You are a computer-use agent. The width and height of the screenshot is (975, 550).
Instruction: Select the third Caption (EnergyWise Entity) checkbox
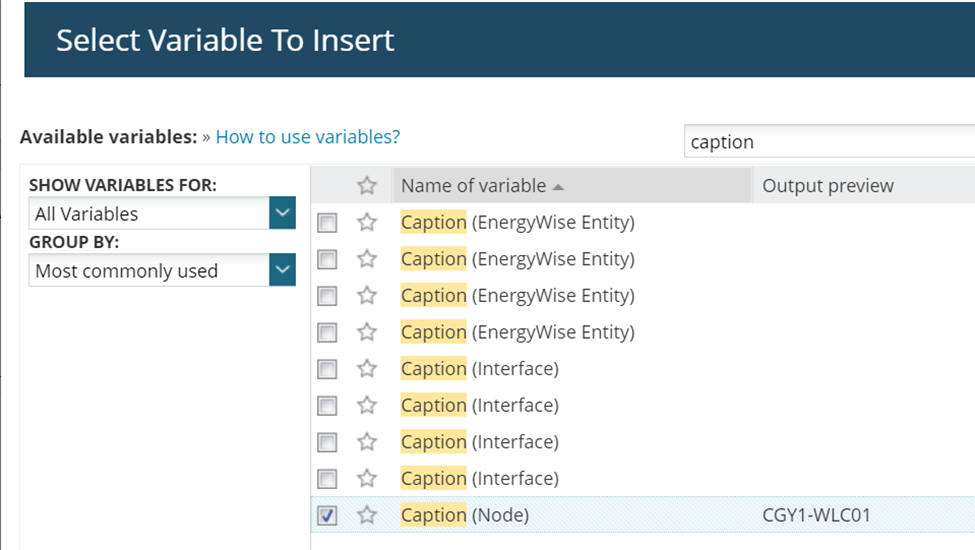[327, 296]
